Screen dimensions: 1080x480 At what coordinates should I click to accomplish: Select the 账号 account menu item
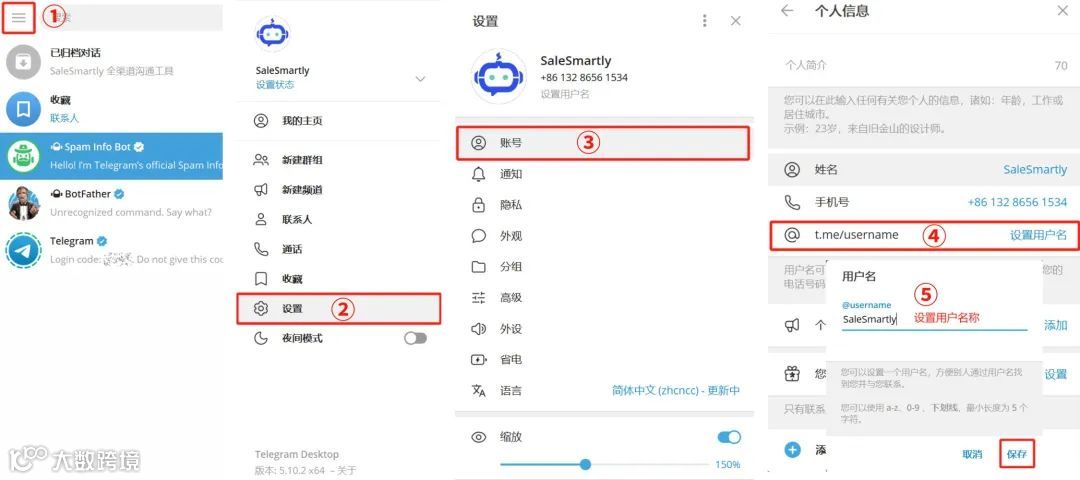(603, 143)
